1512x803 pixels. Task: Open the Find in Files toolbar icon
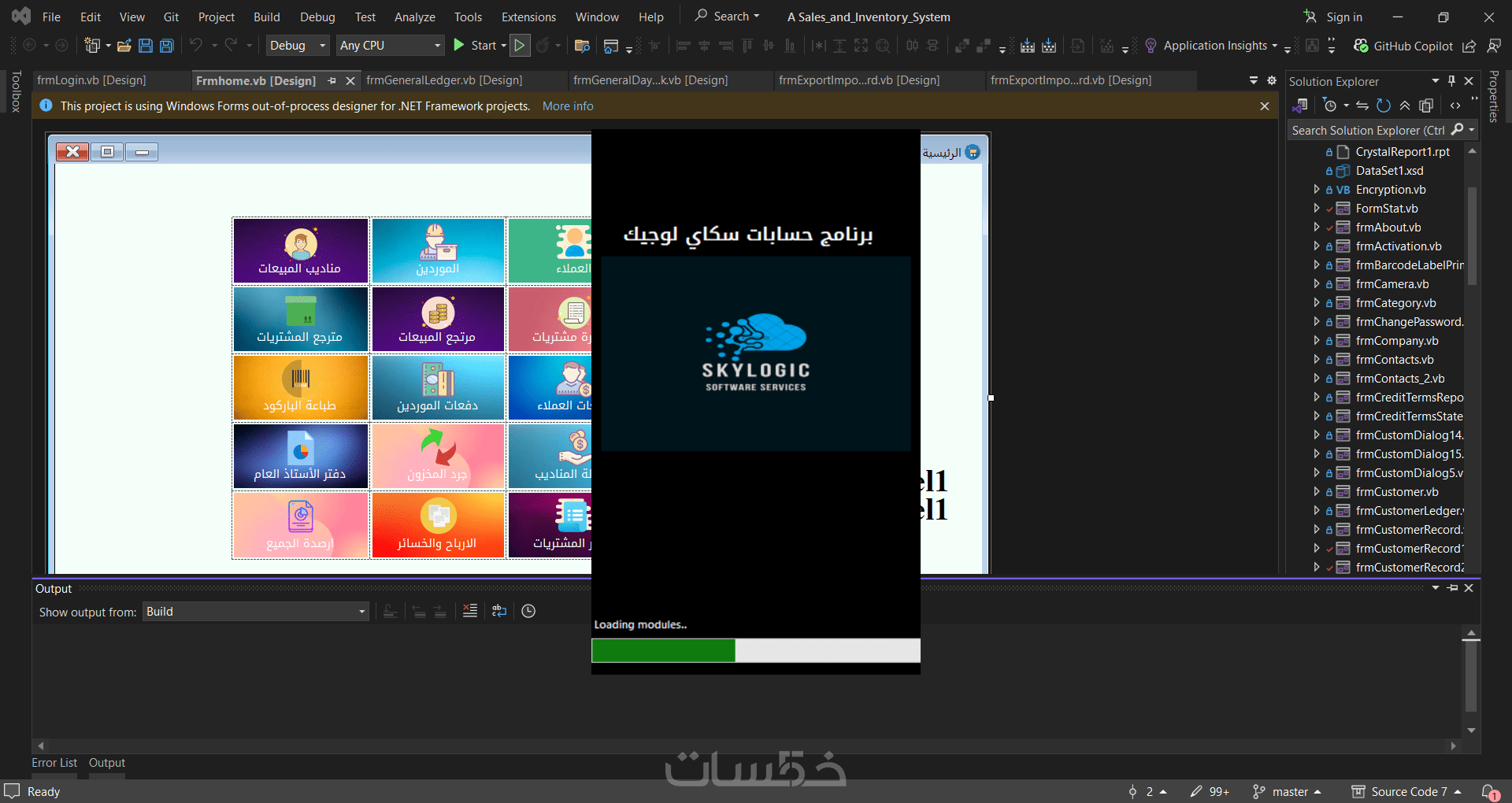583,46
